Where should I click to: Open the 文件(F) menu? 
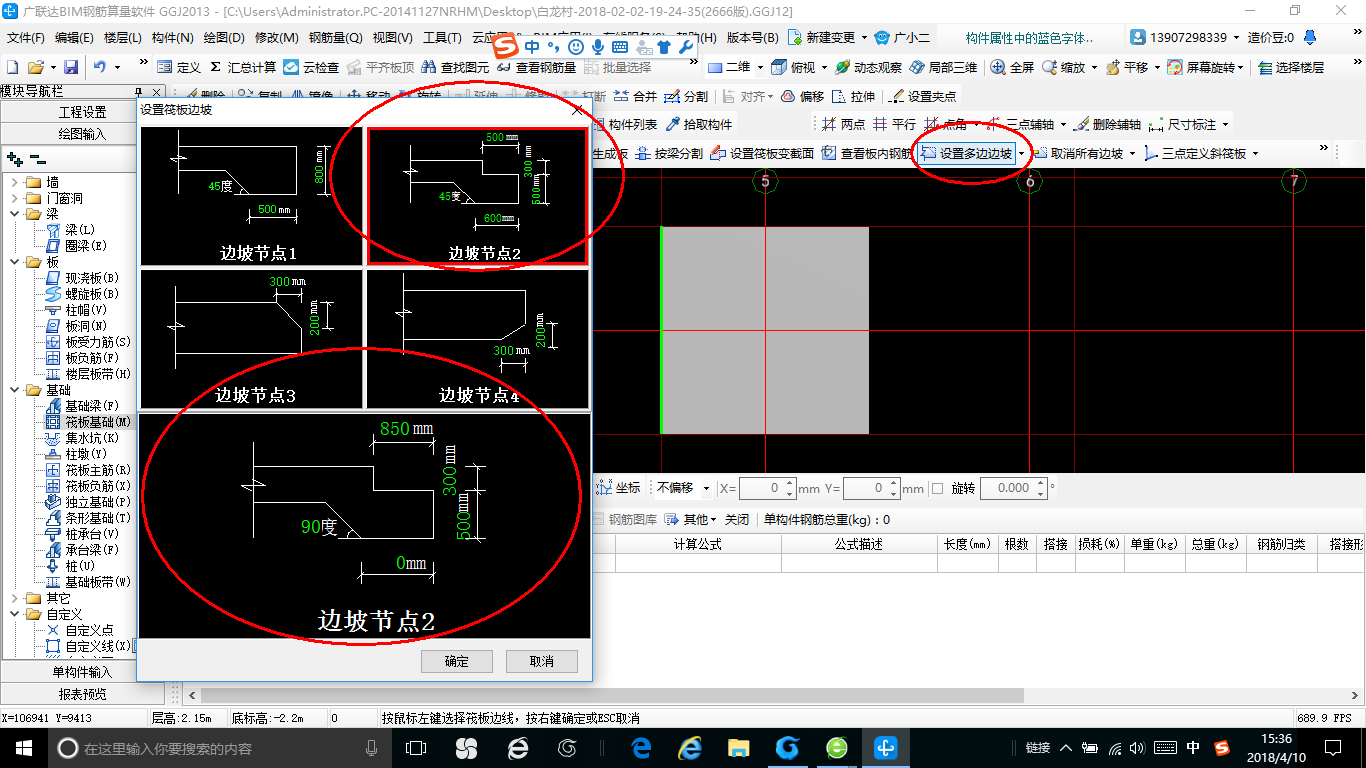(x=26, y=38)
